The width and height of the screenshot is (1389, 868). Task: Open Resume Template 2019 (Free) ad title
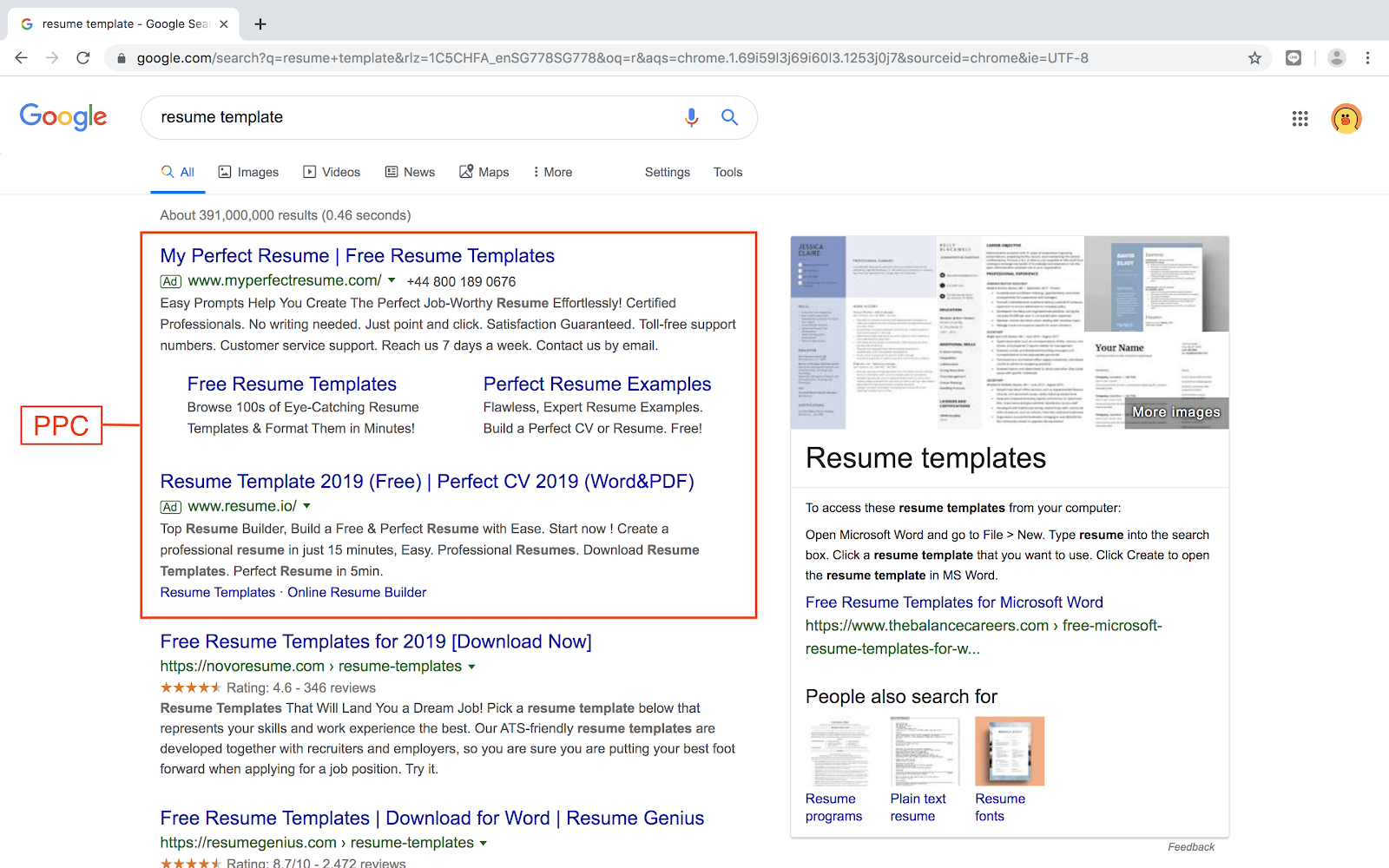[x=427, y=482]
